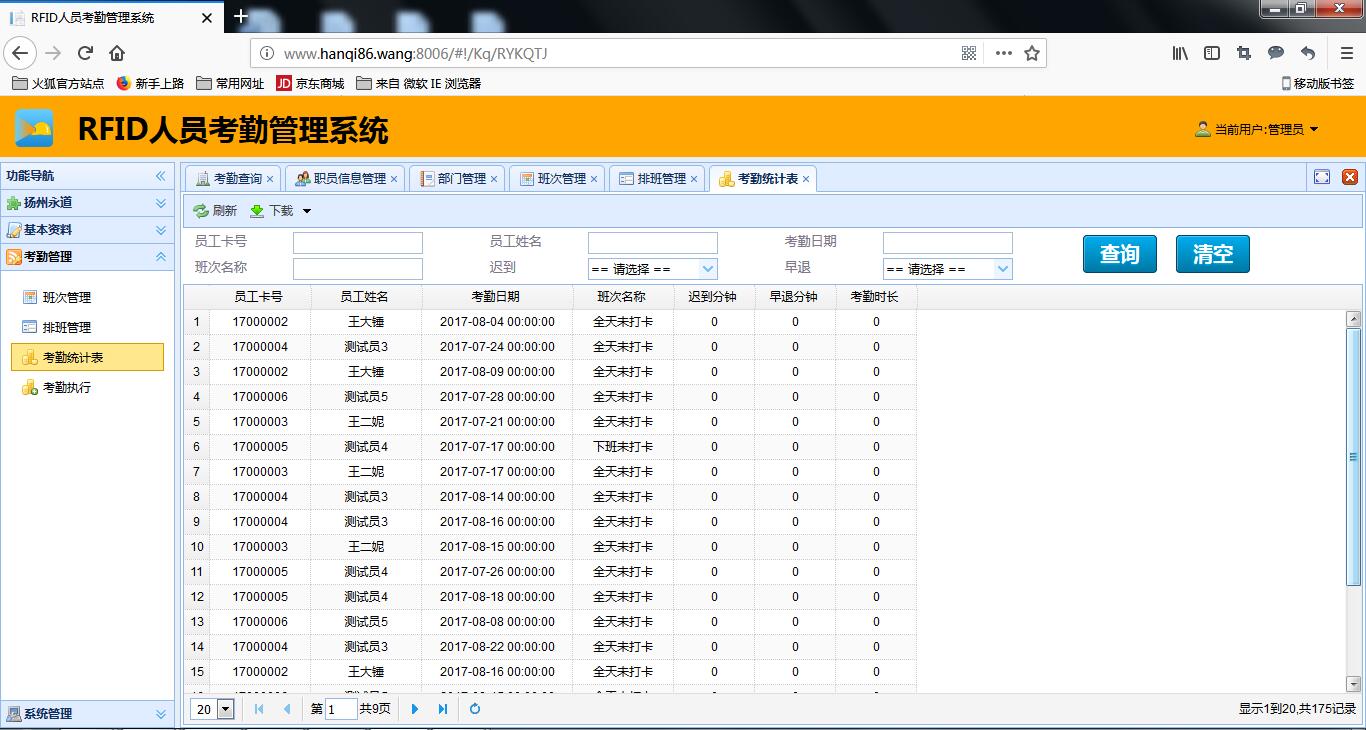Click the 查询 search button
The height and width of the screenshot is (730, 1366).
coord(1119,254)
